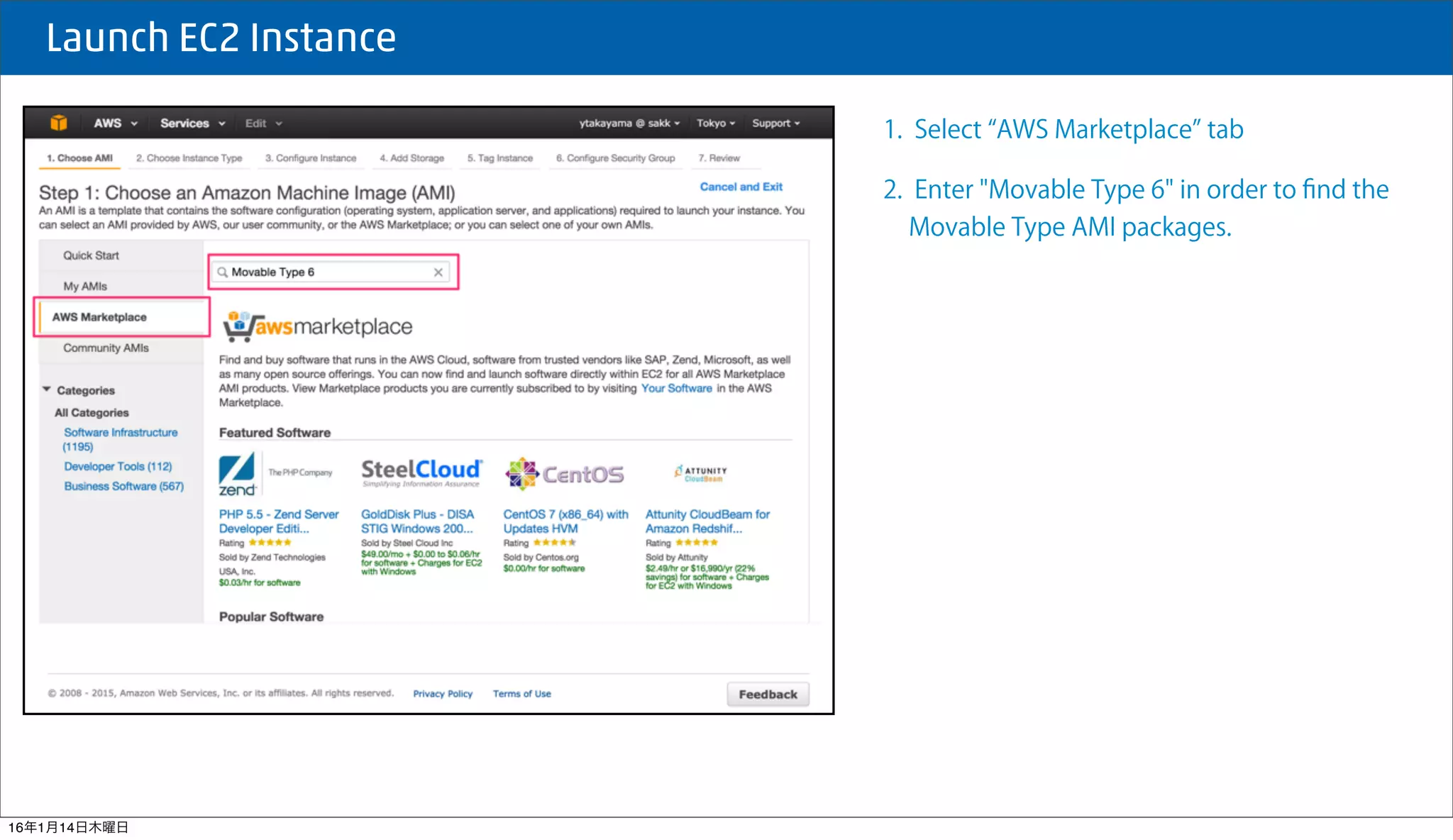Open the Edit dropdown menu
This screenshot has width=1453, height=840.
263,123
